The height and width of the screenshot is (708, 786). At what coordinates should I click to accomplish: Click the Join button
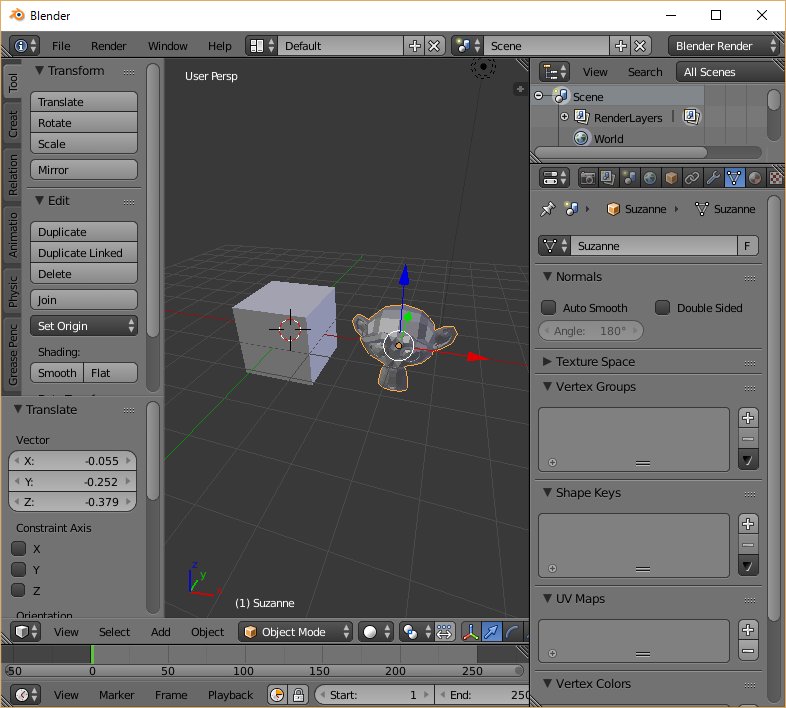(84, 300)
